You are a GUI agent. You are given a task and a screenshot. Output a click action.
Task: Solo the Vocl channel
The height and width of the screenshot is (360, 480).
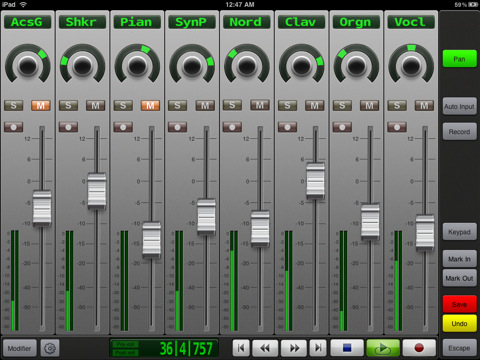tap(397, 106)
